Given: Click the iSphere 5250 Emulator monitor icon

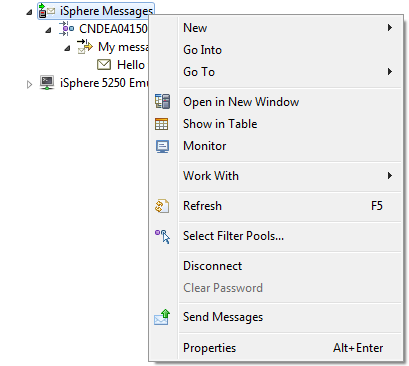Looking at the screenshot, I should [47, 82].
